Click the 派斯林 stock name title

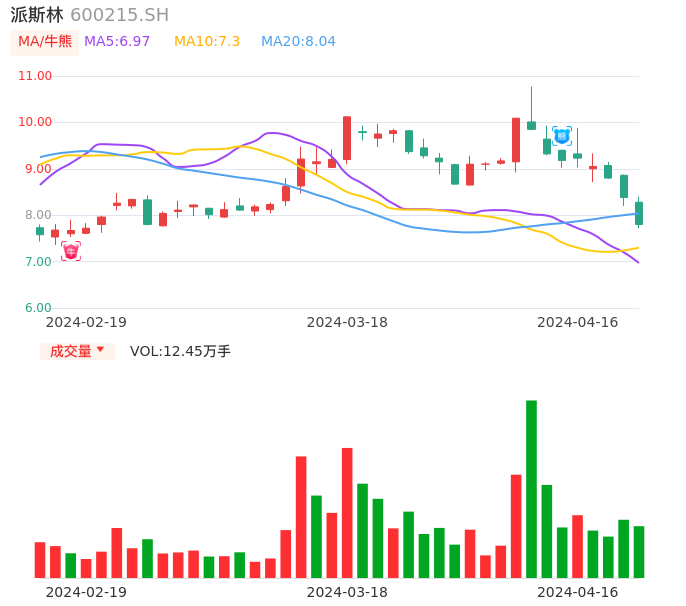coord(37,15)
